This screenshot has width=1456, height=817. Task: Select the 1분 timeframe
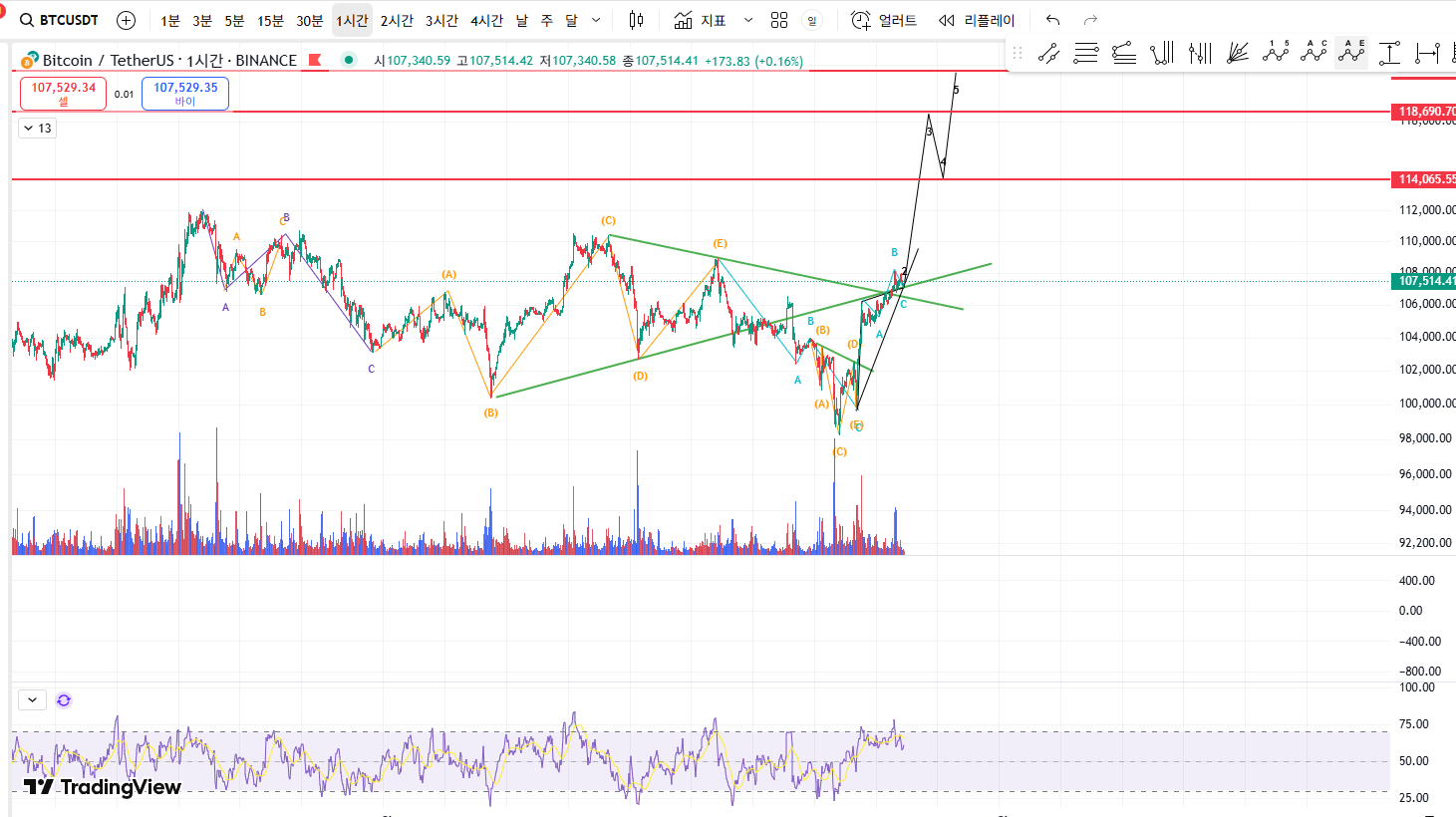pos(170,20)
